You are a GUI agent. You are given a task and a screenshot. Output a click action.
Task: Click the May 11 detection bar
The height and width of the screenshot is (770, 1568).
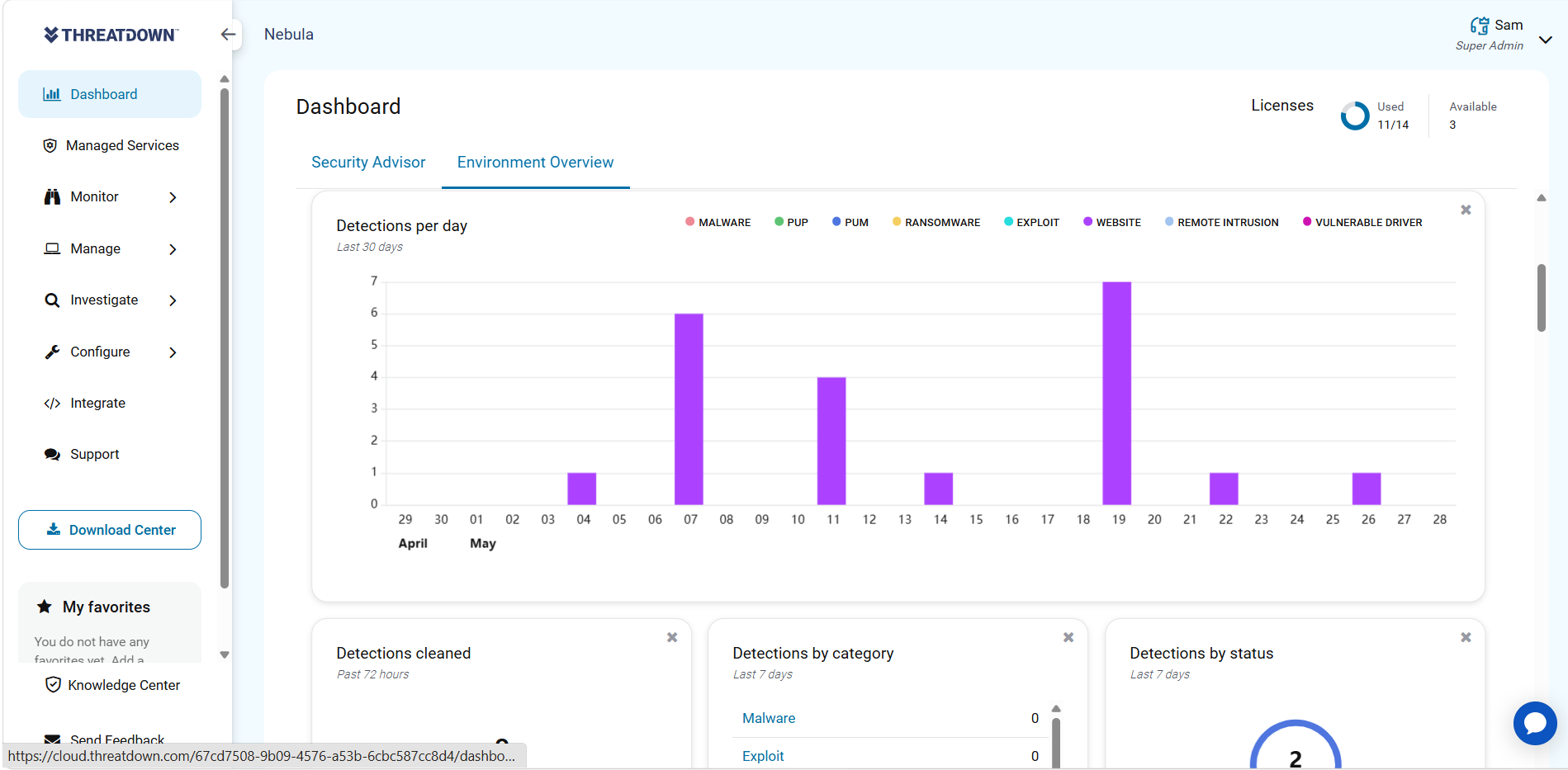[831, 441]
